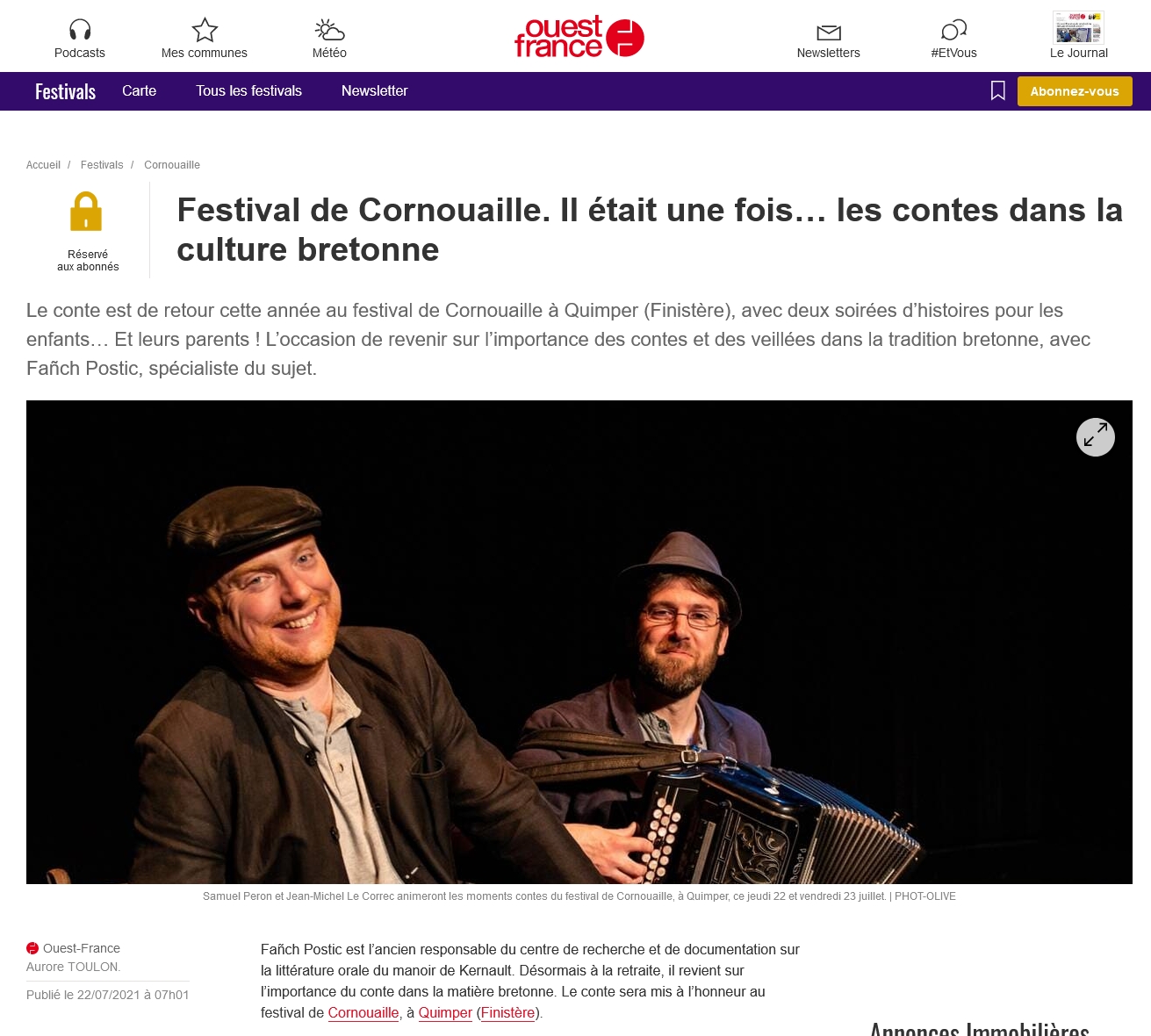Open Newsletters envelope icon
The width and height of the screenshot is (1151, 1036).
829,32
